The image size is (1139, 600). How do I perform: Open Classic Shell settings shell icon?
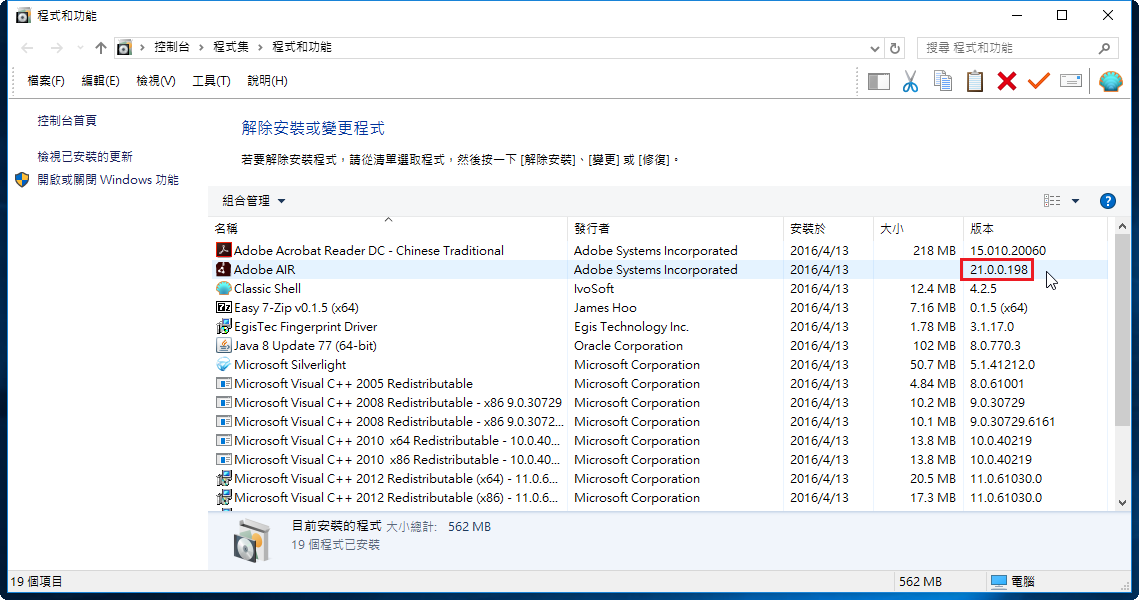pos(1111,81)
